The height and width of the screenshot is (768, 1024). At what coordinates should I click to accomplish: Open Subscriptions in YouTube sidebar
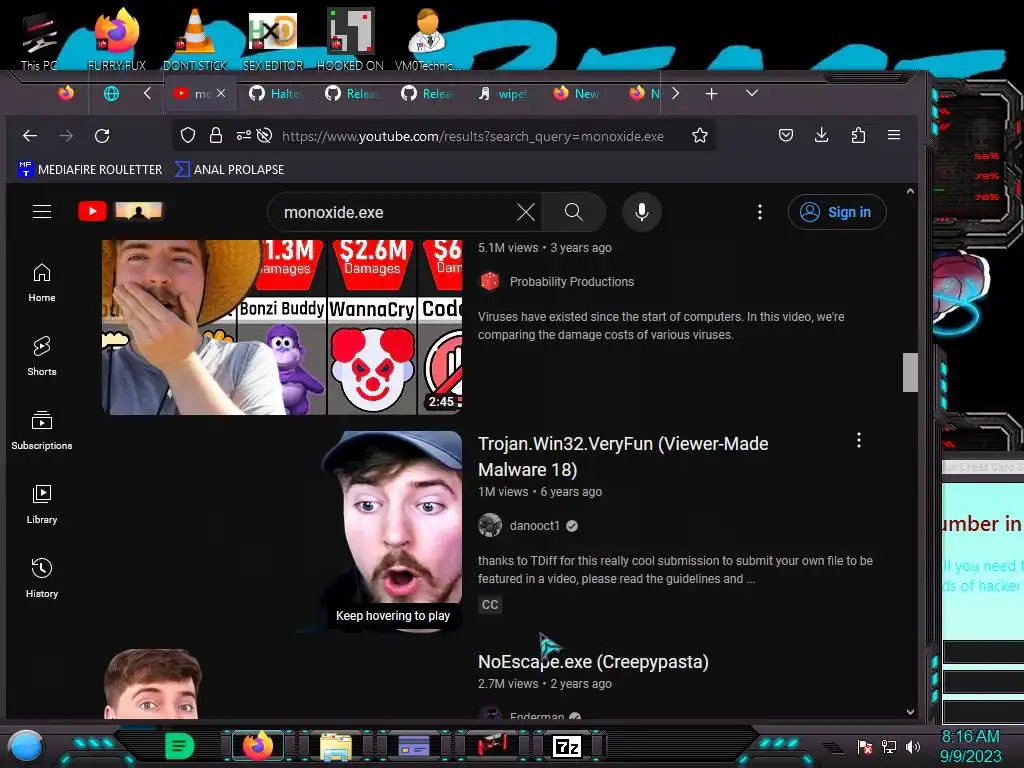pyautogui.click(x=42, y=430)
